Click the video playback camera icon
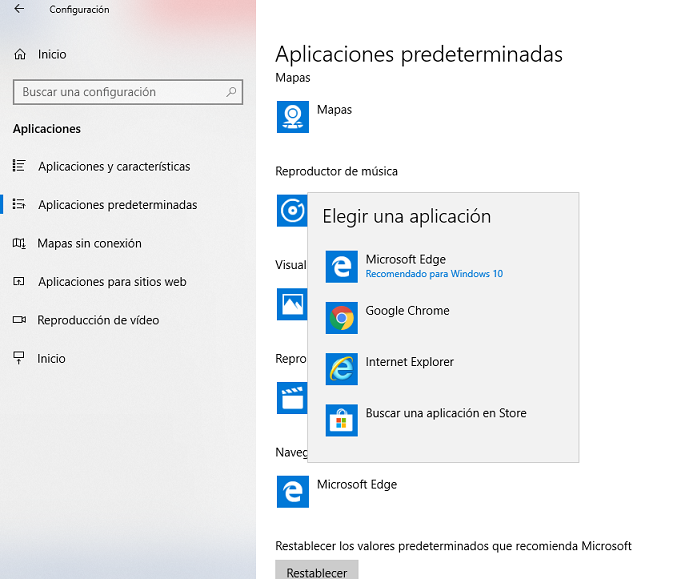Viewport: 681px width, 579px height. pos(19,320)
